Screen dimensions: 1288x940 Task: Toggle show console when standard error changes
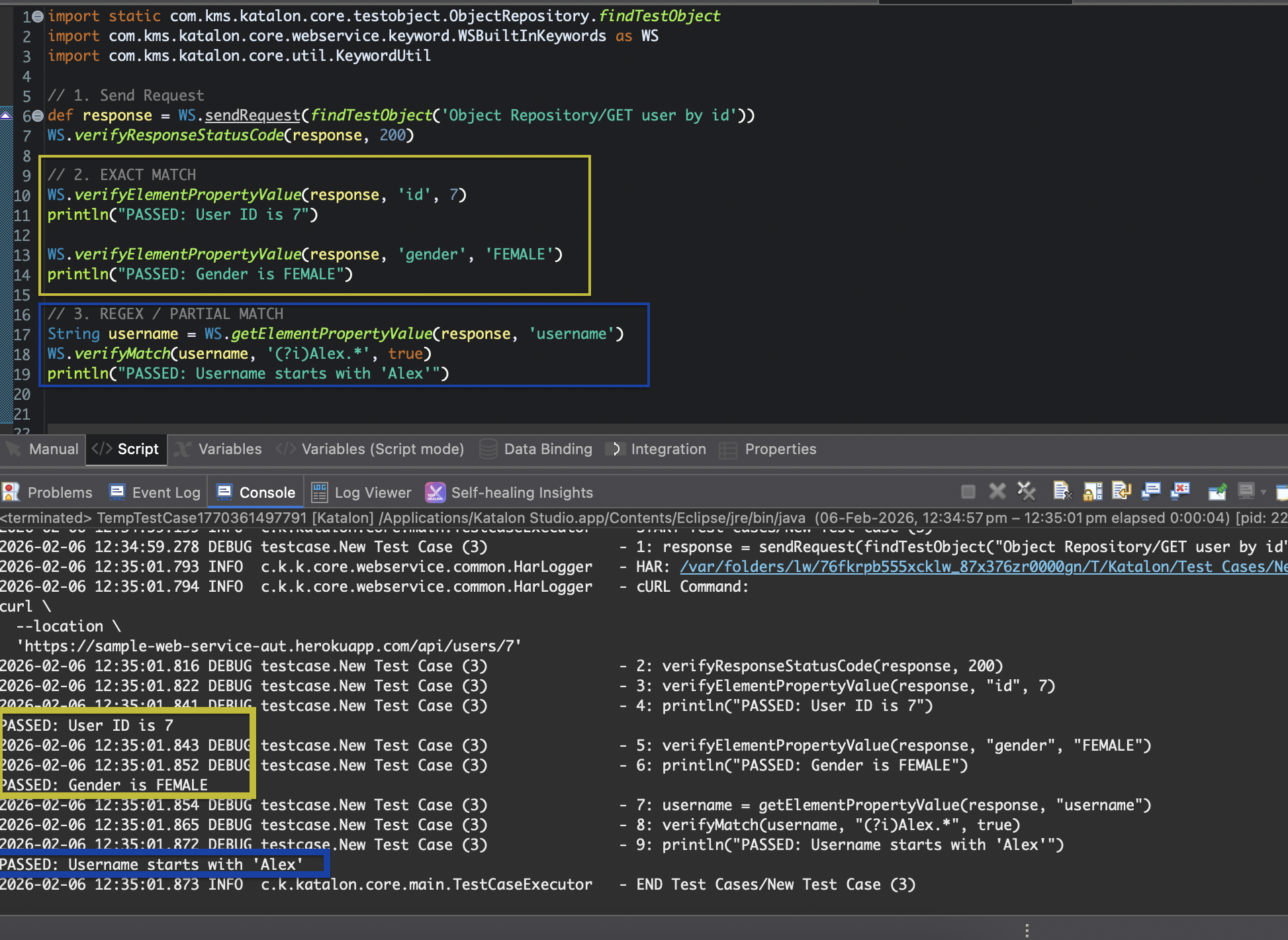point(1180,491)
